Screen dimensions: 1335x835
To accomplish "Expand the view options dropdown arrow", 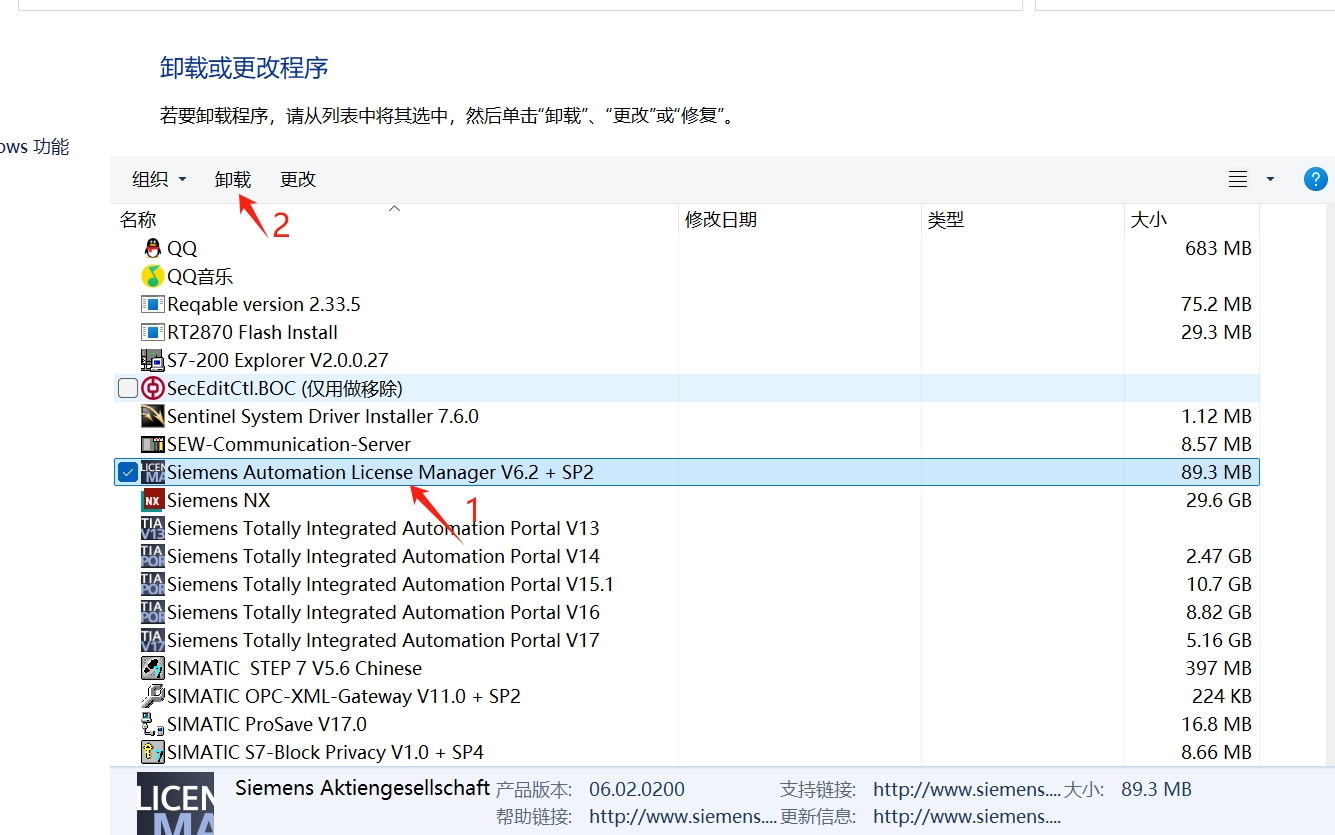I will coord(1270,179).
